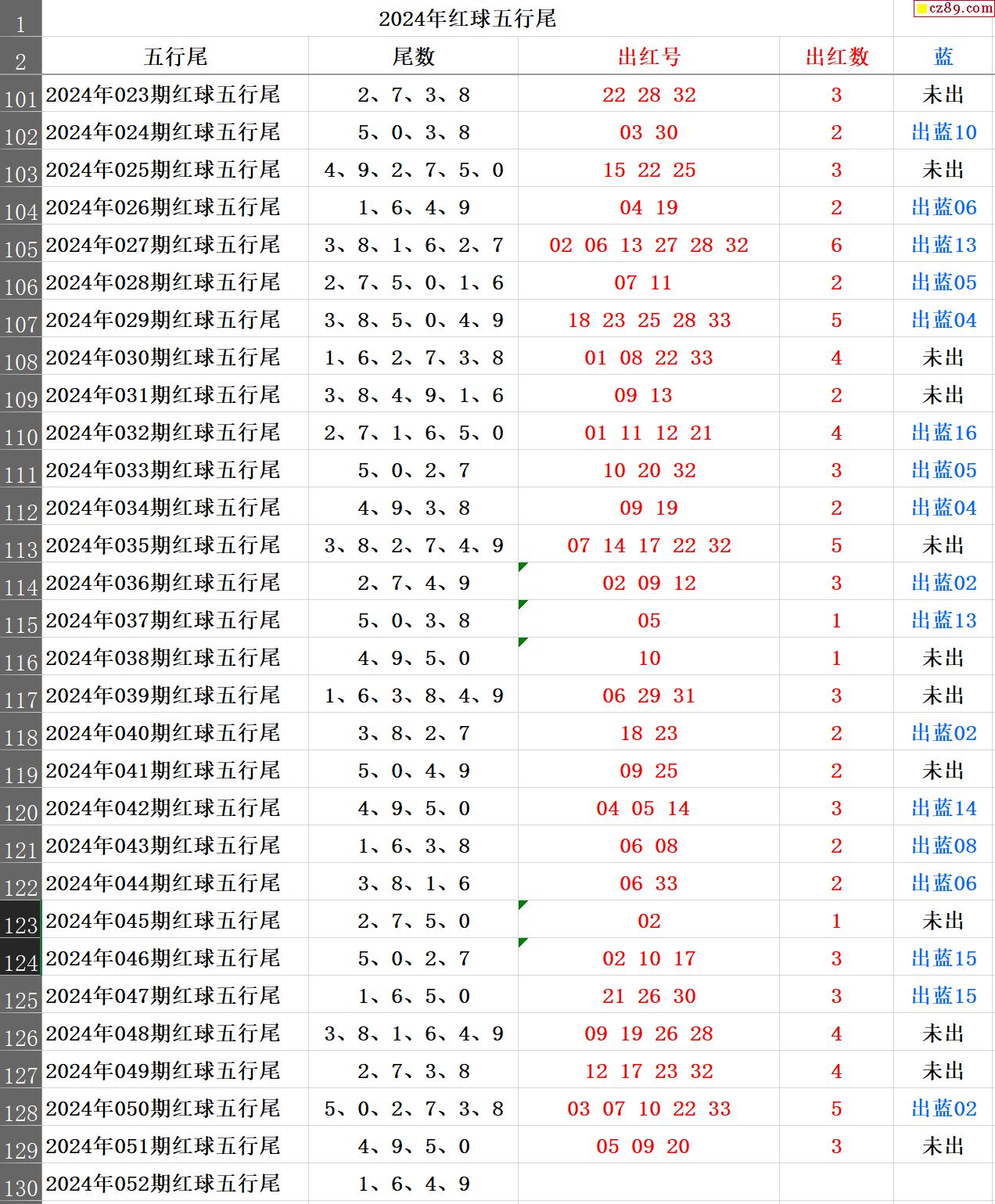995x1204 pixels.
Task: Click the 出蓝16 cell
Action: click(x=944, y=433)
